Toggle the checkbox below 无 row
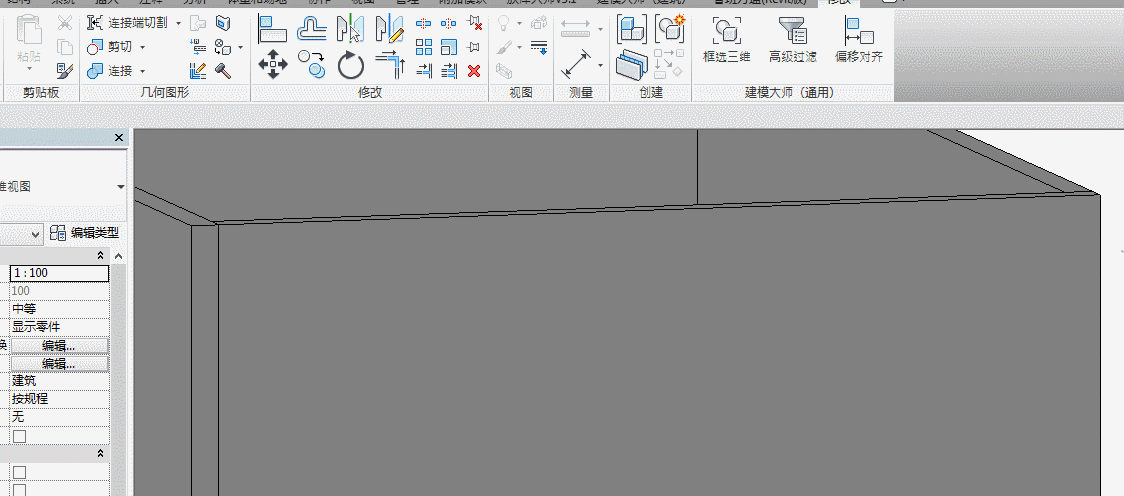Viewport: 1124px width, 496px height. click(19, 436)
